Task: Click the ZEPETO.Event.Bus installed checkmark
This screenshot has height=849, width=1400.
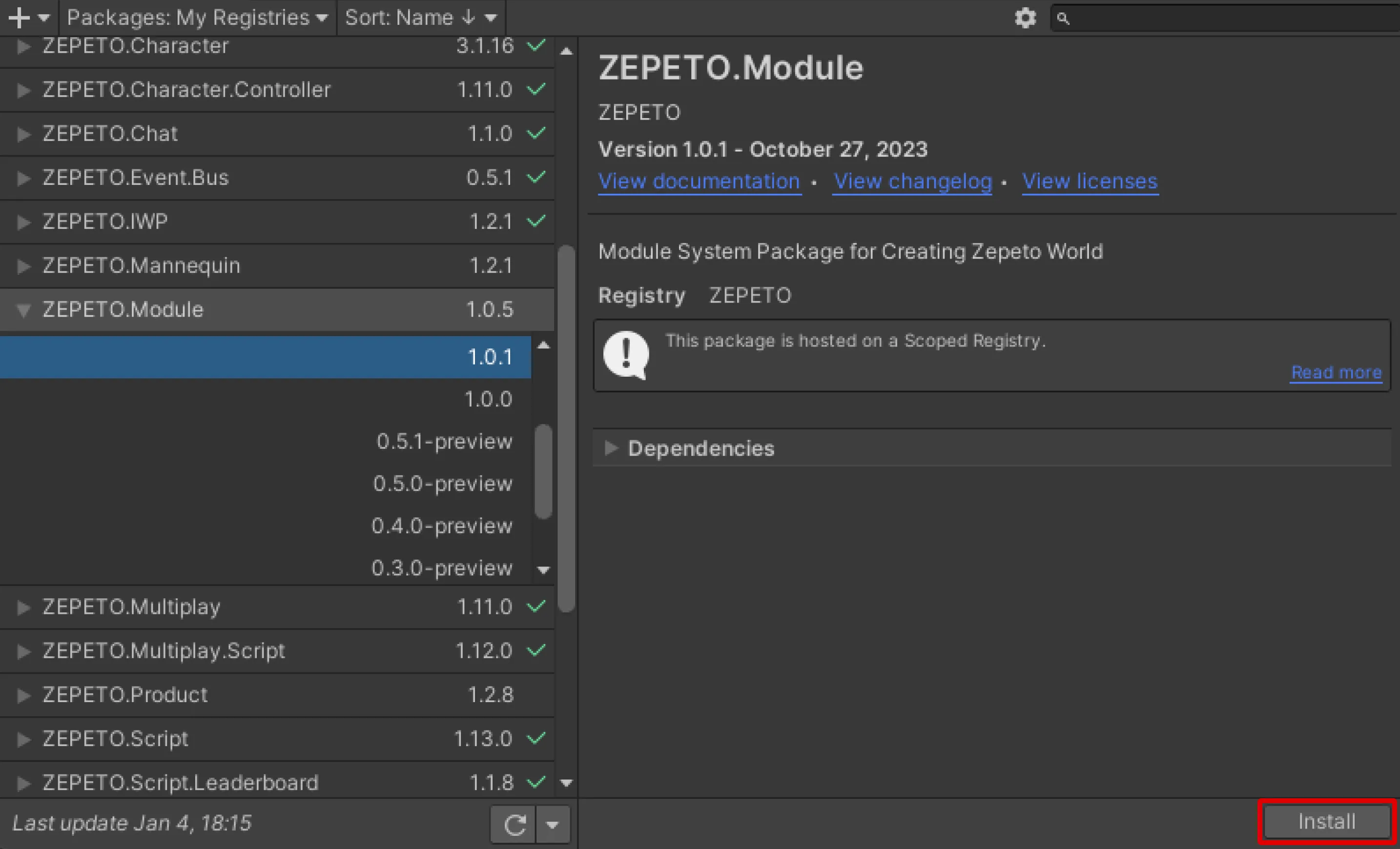Action: (x=536, y=177)
